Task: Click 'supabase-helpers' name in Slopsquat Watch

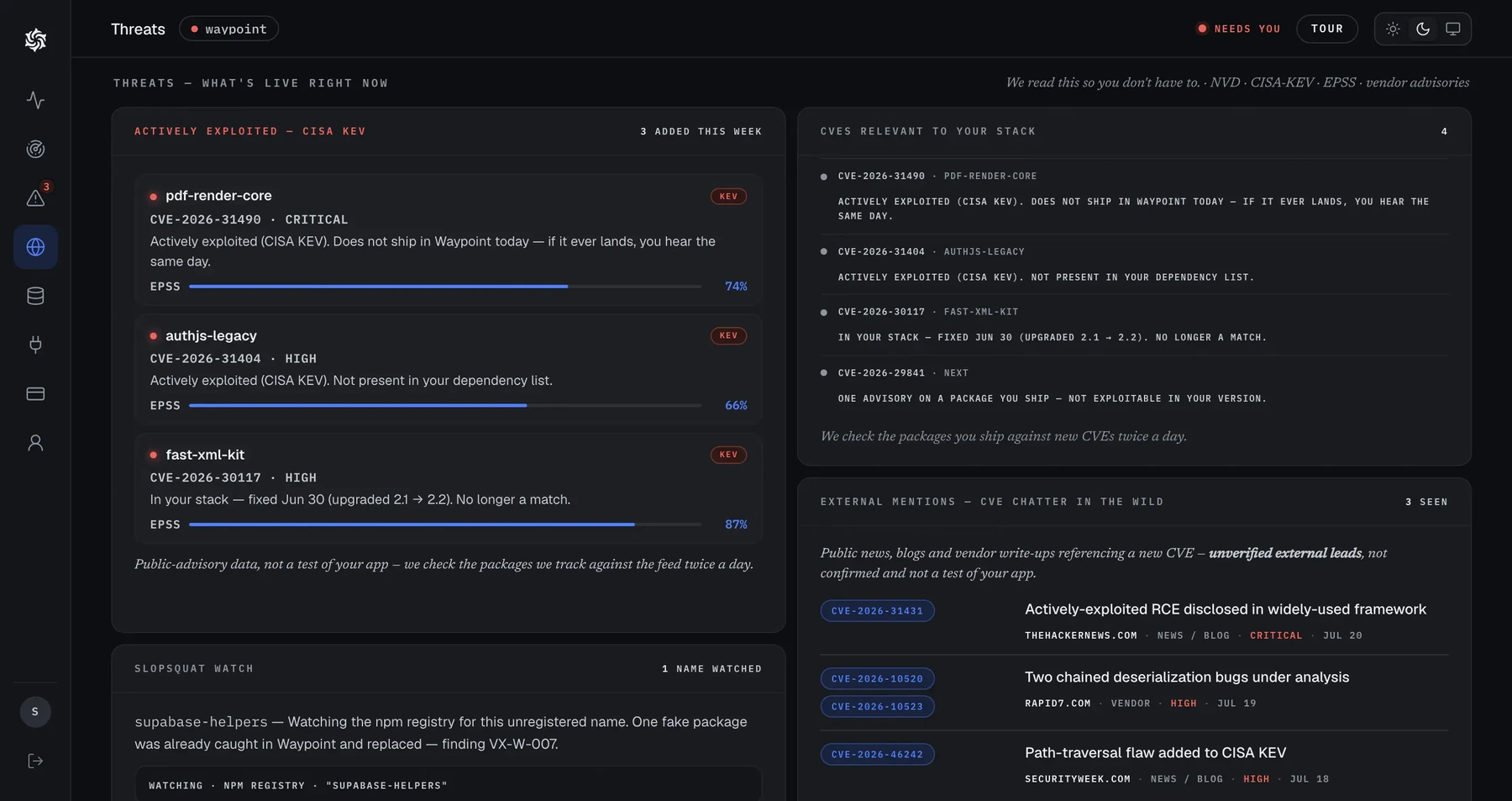Action: click(x=201, y=722)
